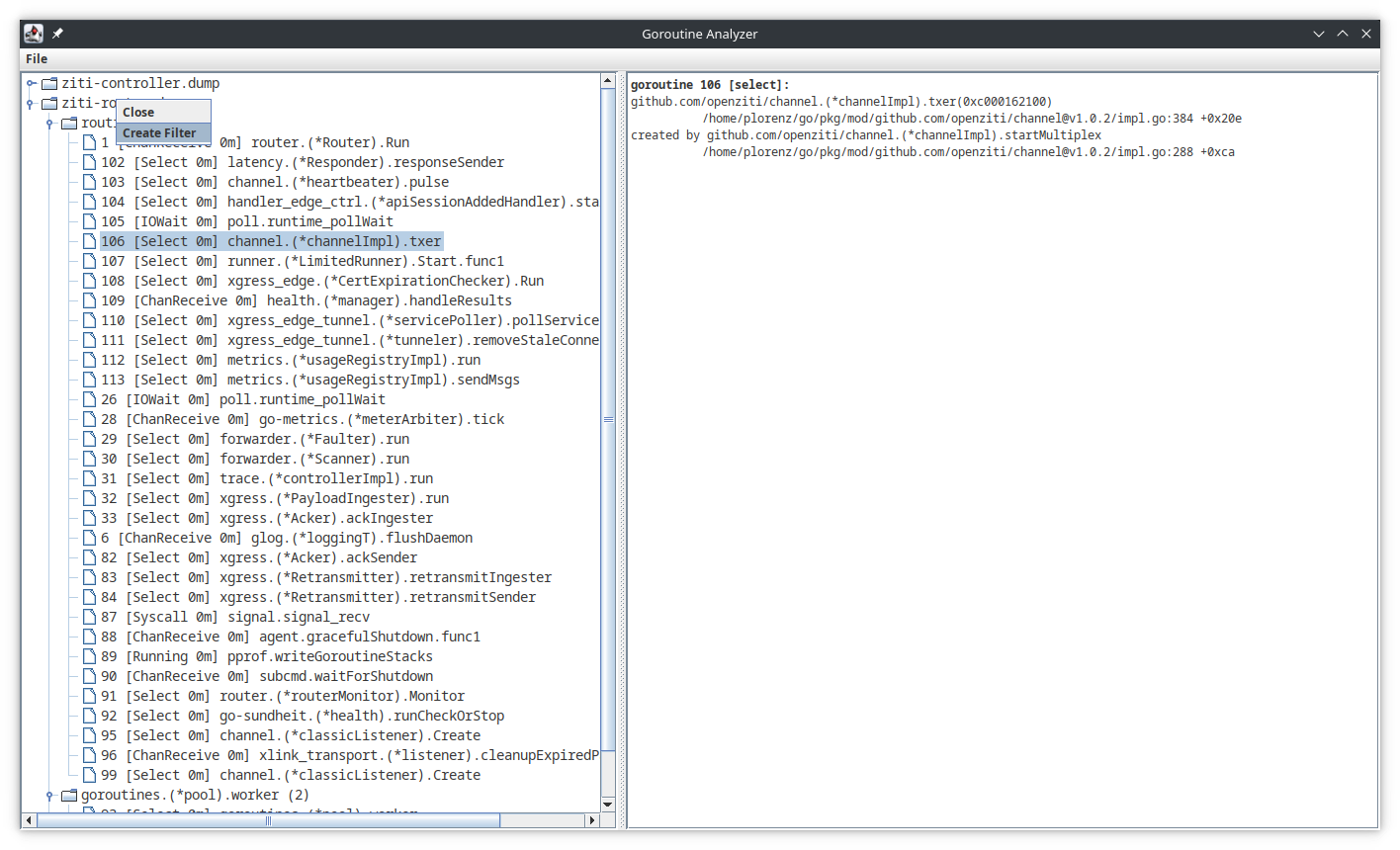Click the file icon of goroutine 103
The image size is (1400, 850).
[89, 182]
